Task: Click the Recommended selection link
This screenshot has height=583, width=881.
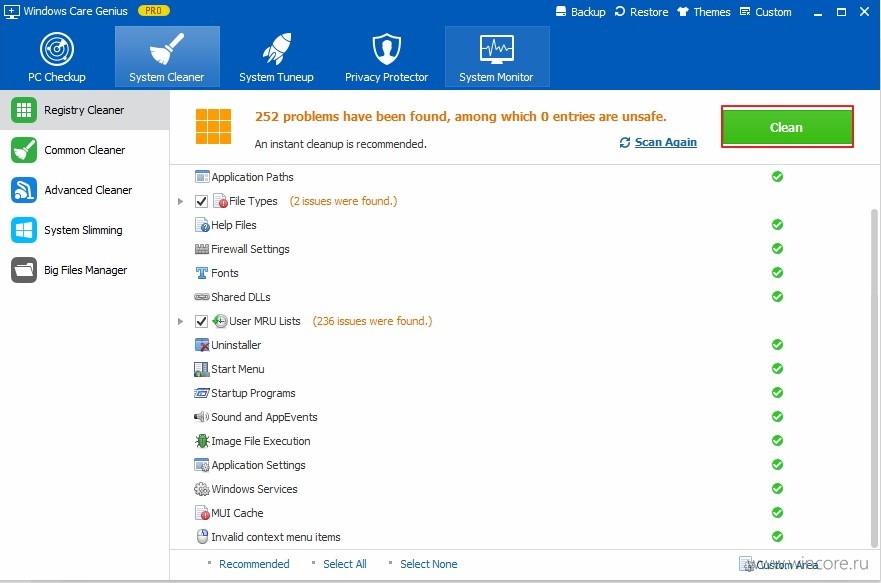Action: (254, 564)
